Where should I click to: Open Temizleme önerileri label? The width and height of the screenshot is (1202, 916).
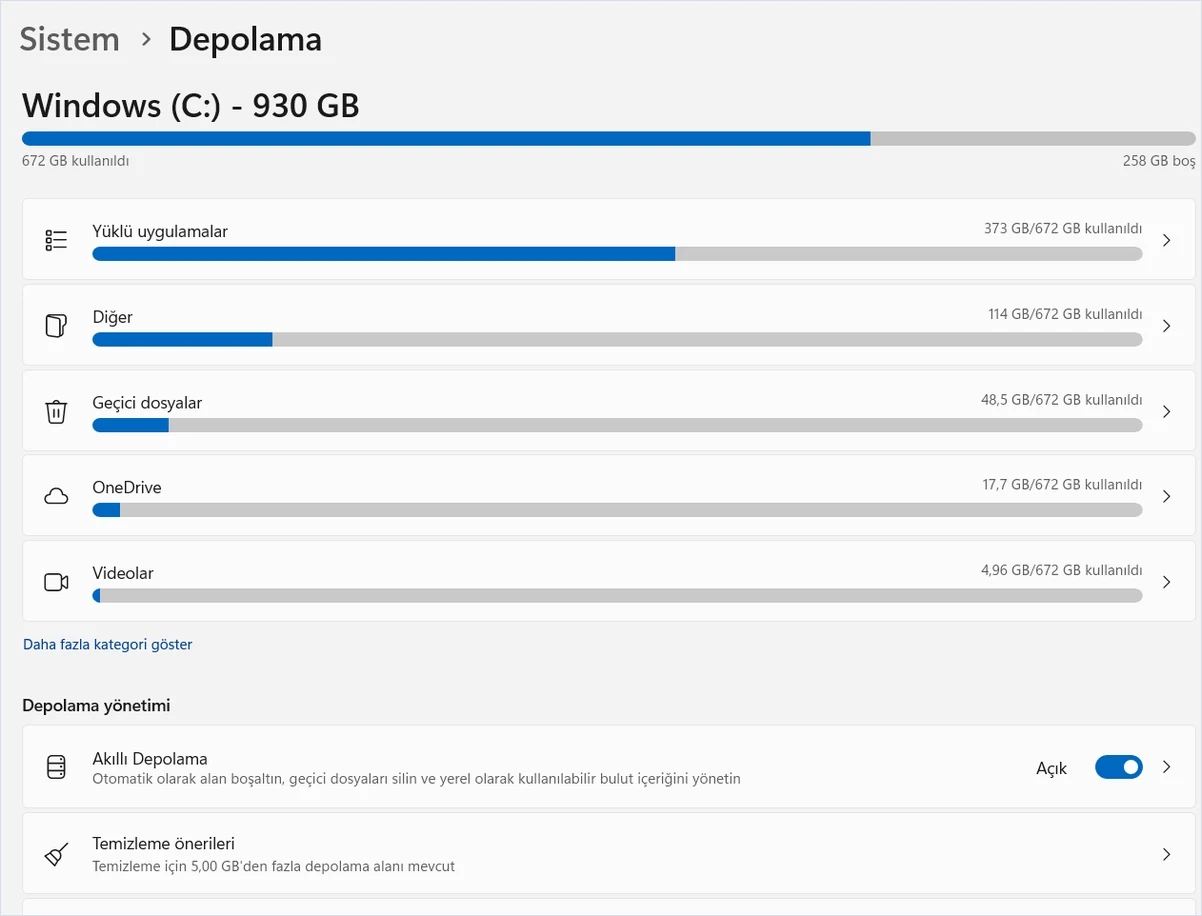coord(163,844)
